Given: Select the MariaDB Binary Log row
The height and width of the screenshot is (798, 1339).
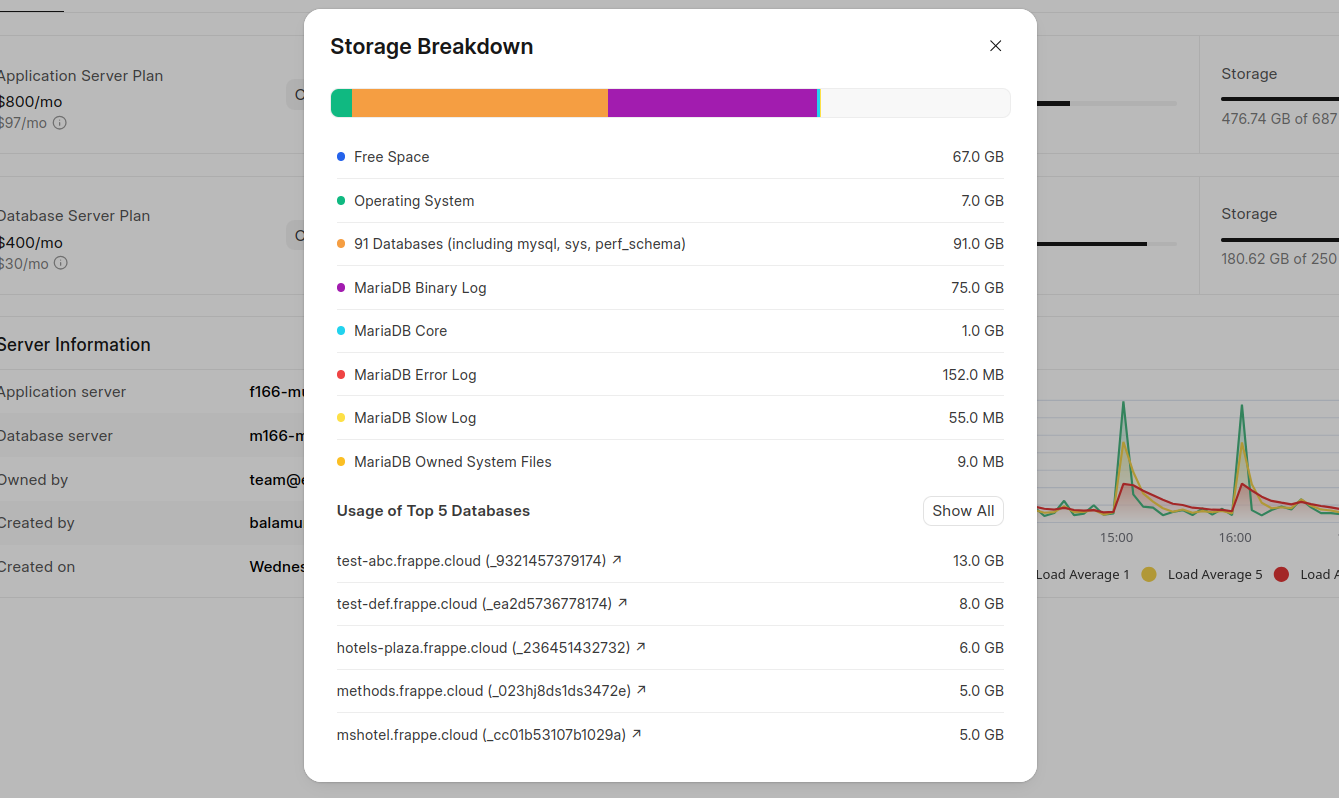Looking at the screenshot, I should 670,288.
